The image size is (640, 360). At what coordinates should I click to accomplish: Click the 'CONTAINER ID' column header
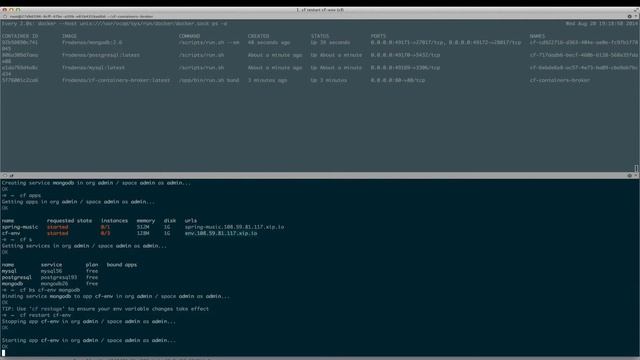20,36
